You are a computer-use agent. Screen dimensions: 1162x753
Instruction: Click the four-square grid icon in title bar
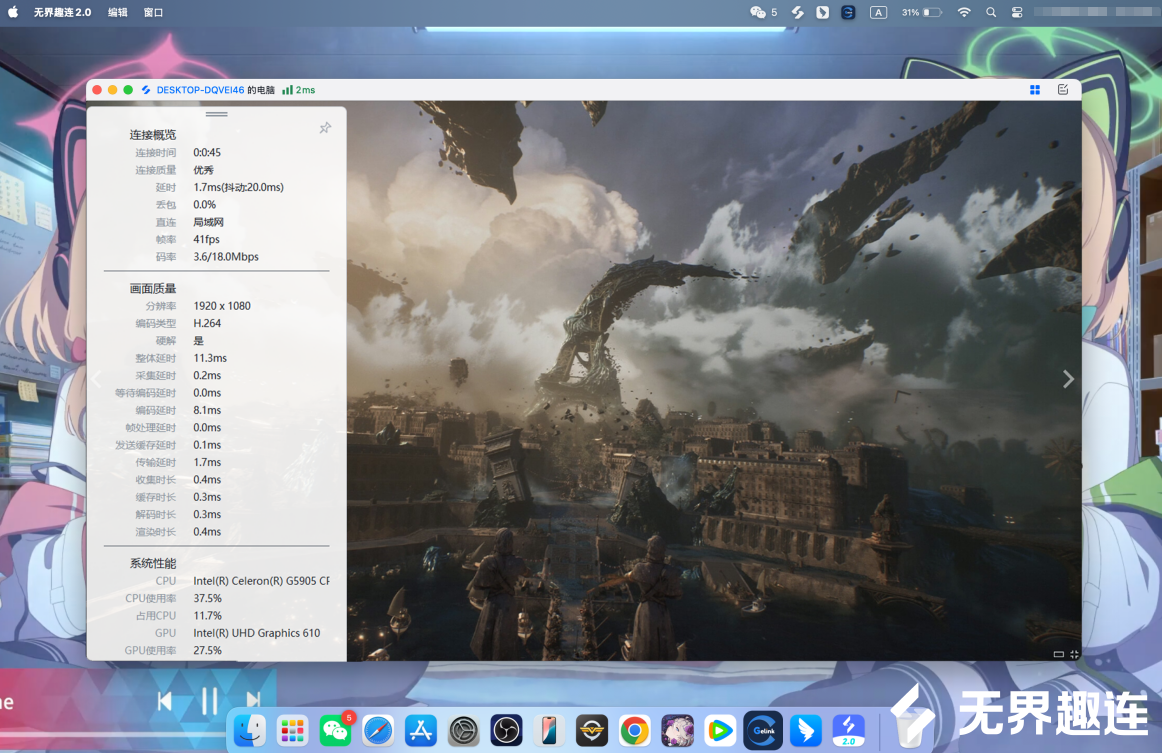[1035, 90]
